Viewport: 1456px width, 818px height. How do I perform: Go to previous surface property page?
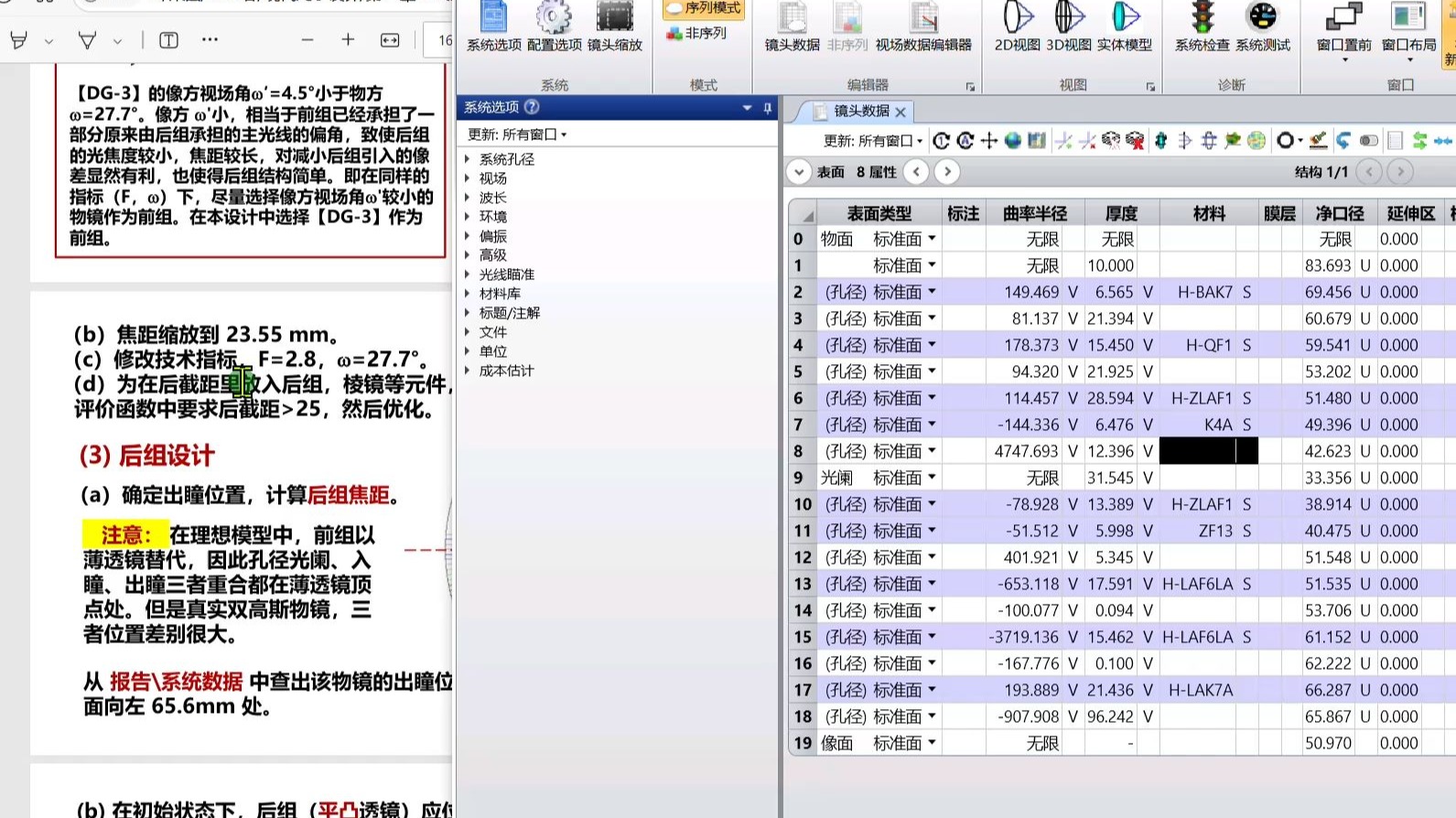pos(916,172)
